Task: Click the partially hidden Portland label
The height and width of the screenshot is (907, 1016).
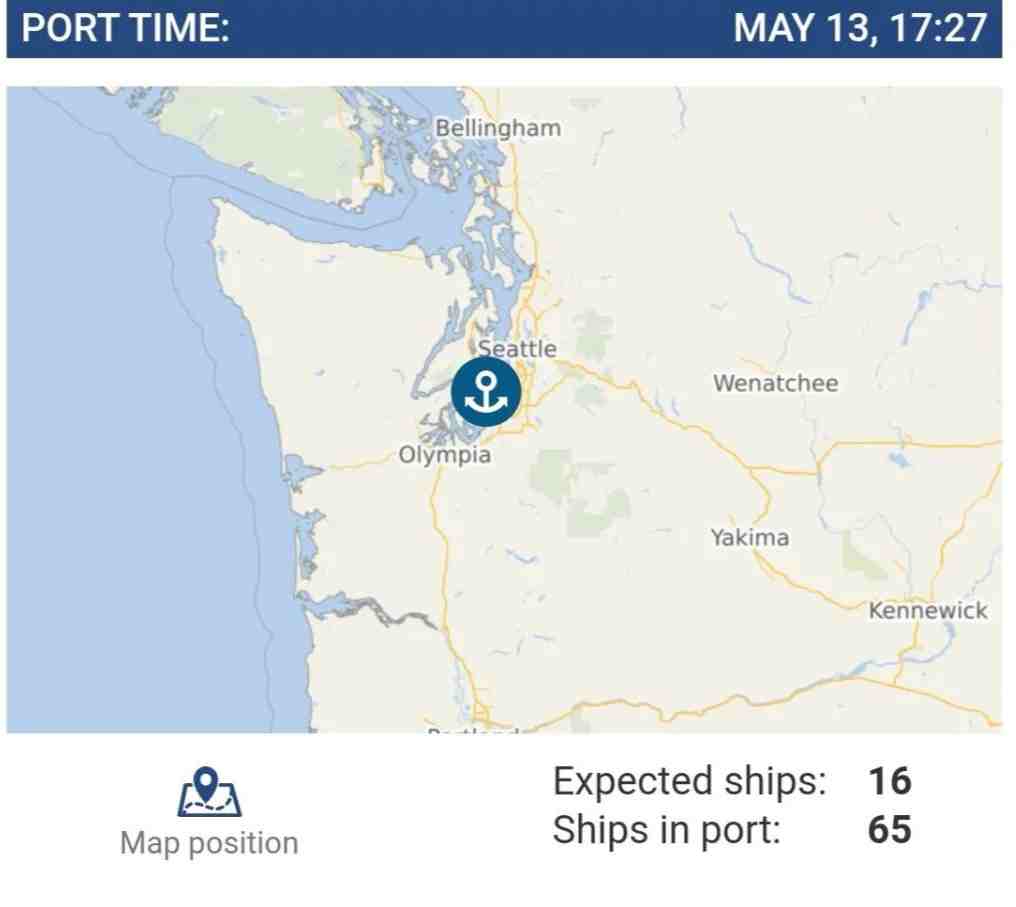Action: [473, 730]
